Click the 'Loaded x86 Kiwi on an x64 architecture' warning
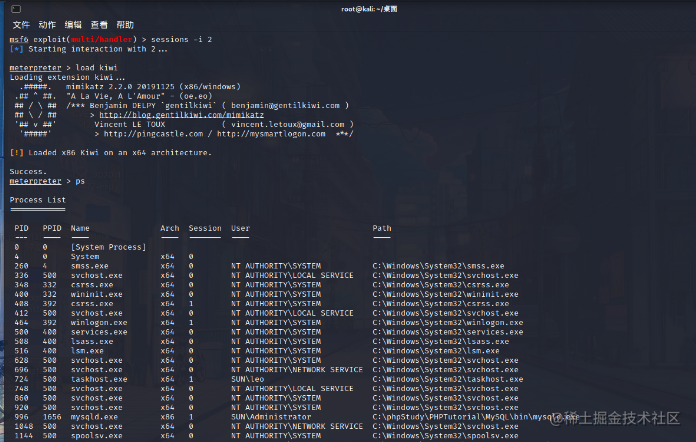The width and height of the screenshot is (696, 442). 120,153
